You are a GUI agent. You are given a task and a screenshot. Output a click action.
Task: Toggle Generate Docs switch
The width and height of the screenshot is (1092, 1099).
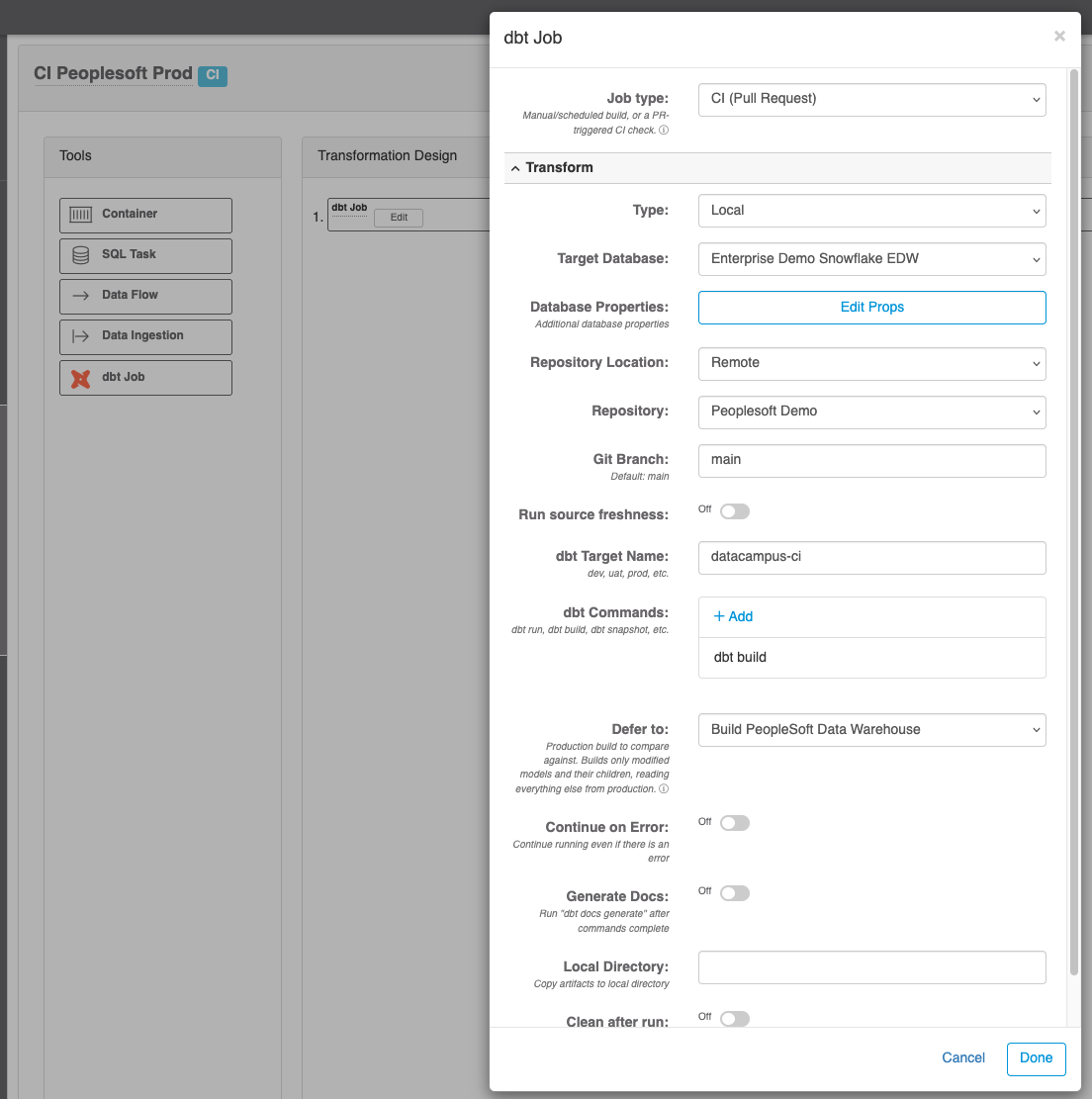(735, 893)
